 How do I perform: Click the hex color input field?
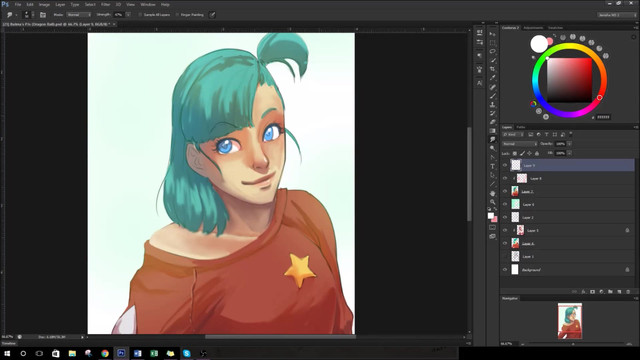603,117
